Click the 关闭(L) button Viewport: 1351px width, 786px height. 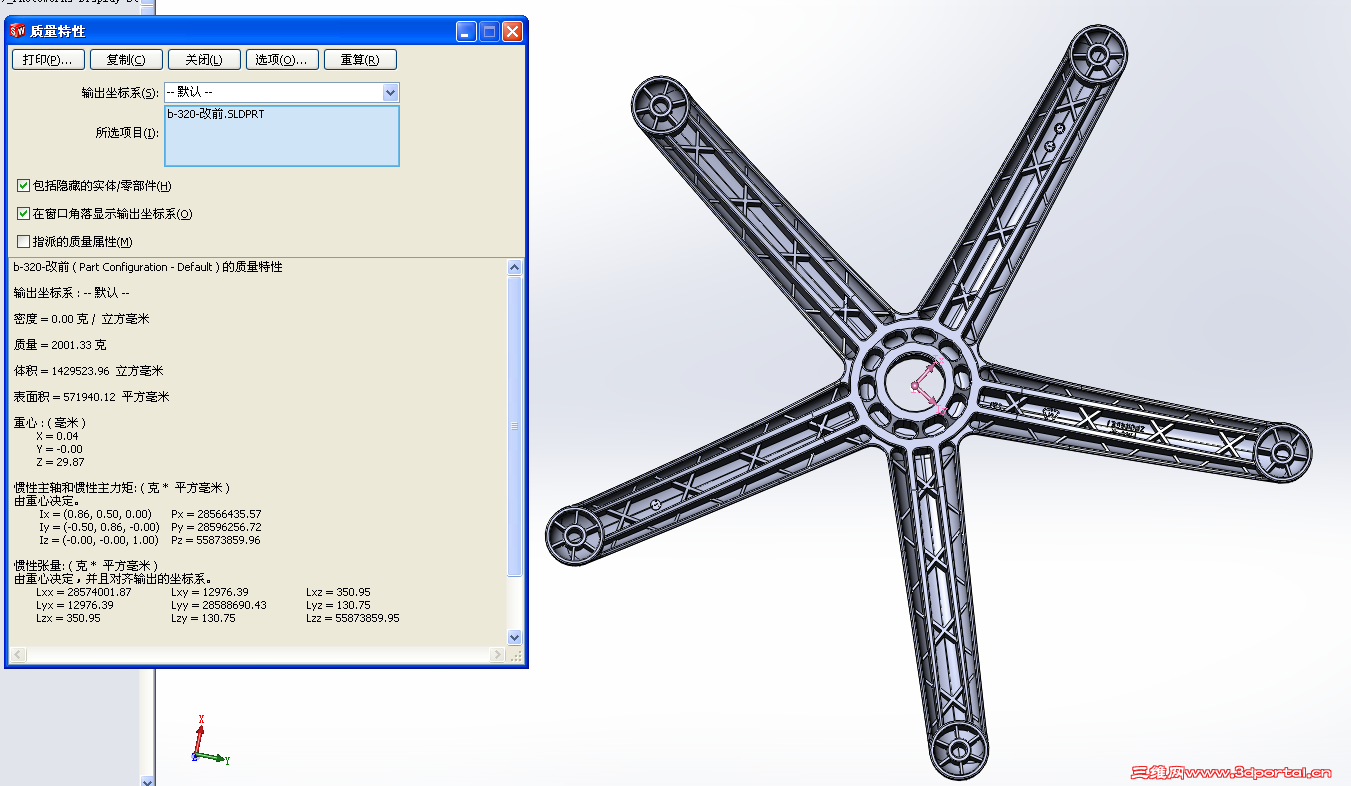pos(204,60)
